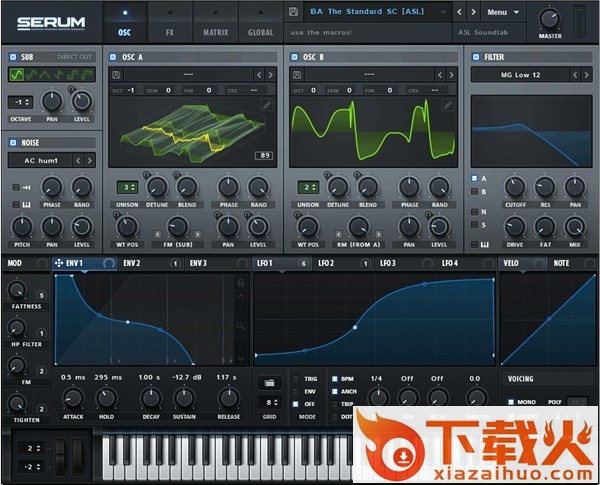Open MG Low 12 filter type list
Image resolution: width=600 pixels, height=485 pixels.
520,75
